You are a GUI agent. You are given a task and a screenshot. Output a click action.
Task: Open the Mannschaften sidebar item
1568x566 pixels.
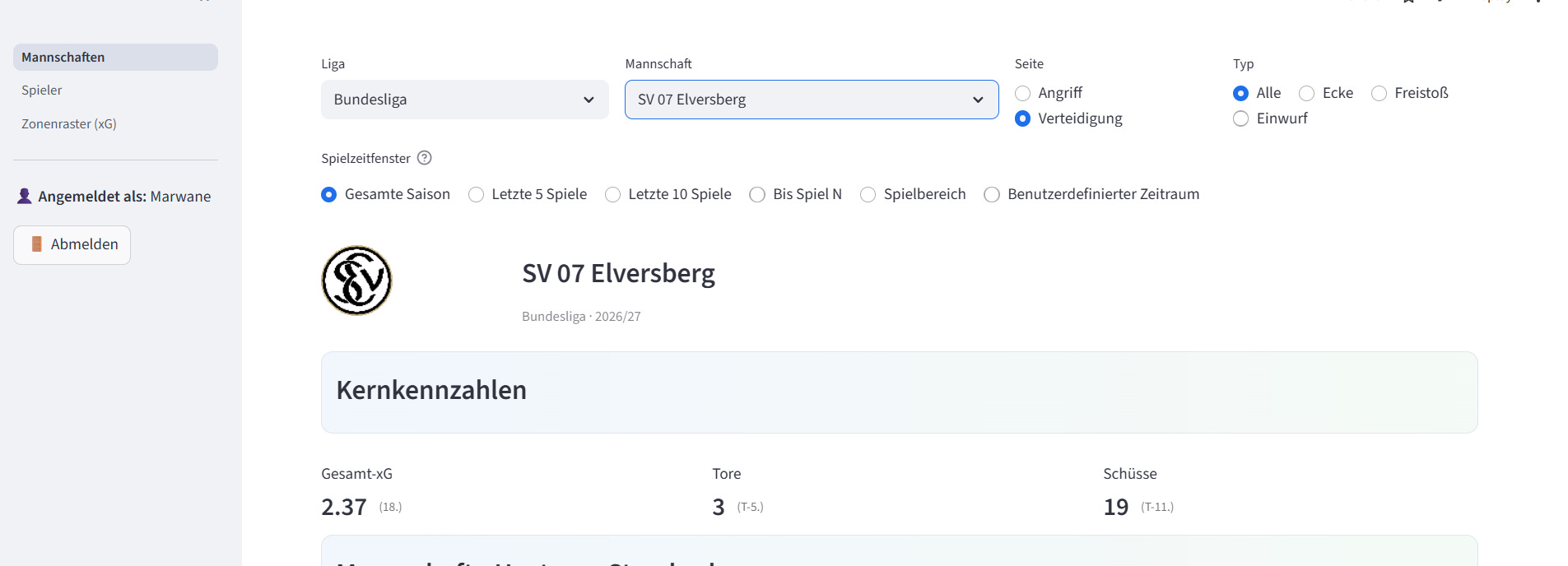pyautogui.click(x=115, y=57)
